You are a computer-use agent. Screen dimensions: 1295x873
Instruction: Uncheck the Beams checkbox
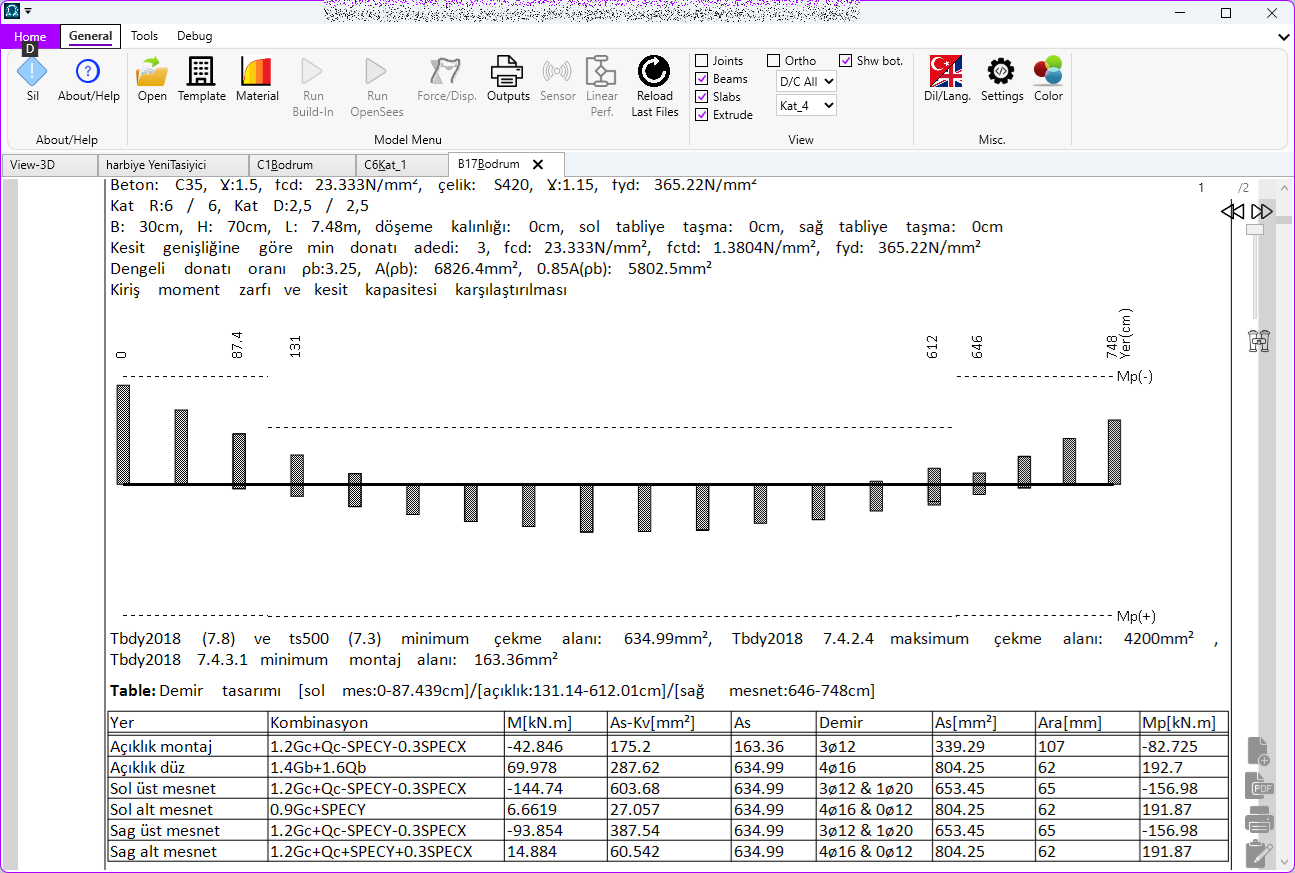coord(702,79)
